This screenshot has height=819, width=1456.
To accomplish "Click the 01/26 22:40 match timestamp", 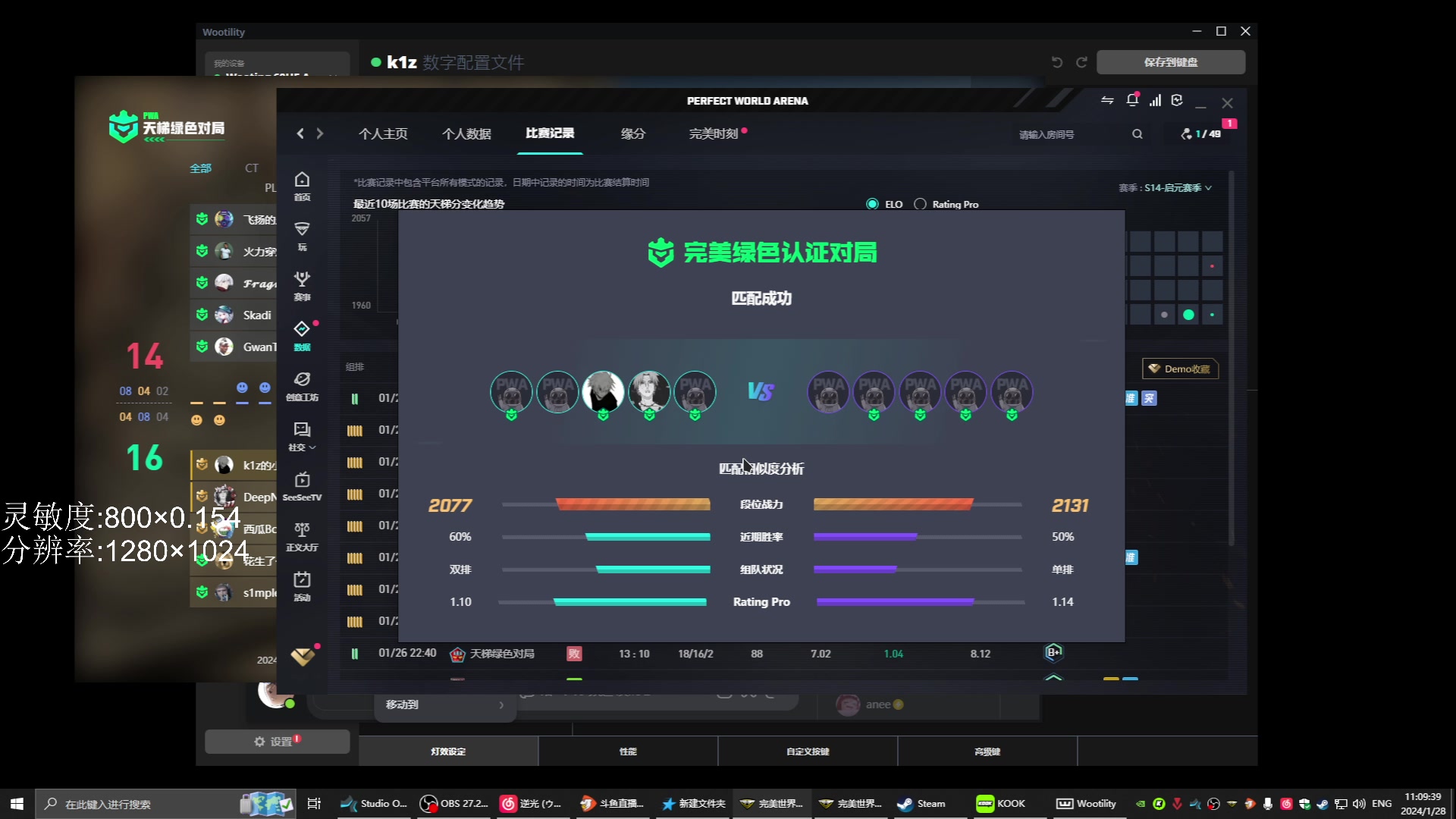I will click(x=407, y=653).
